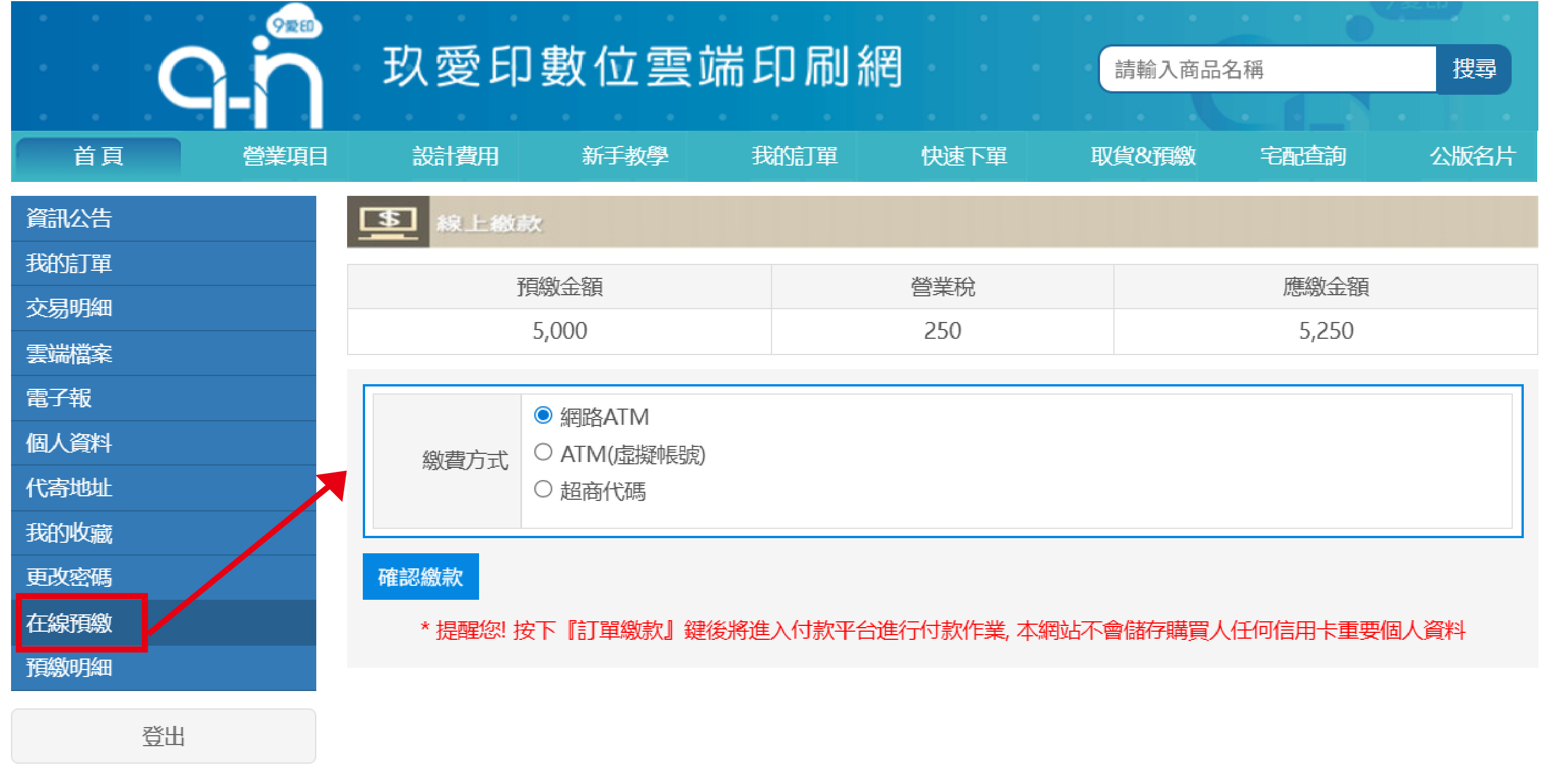Viewport: 1568px width, 784px height.
Task: Click the 登出 logout button
Action: [x=163, y=736]
